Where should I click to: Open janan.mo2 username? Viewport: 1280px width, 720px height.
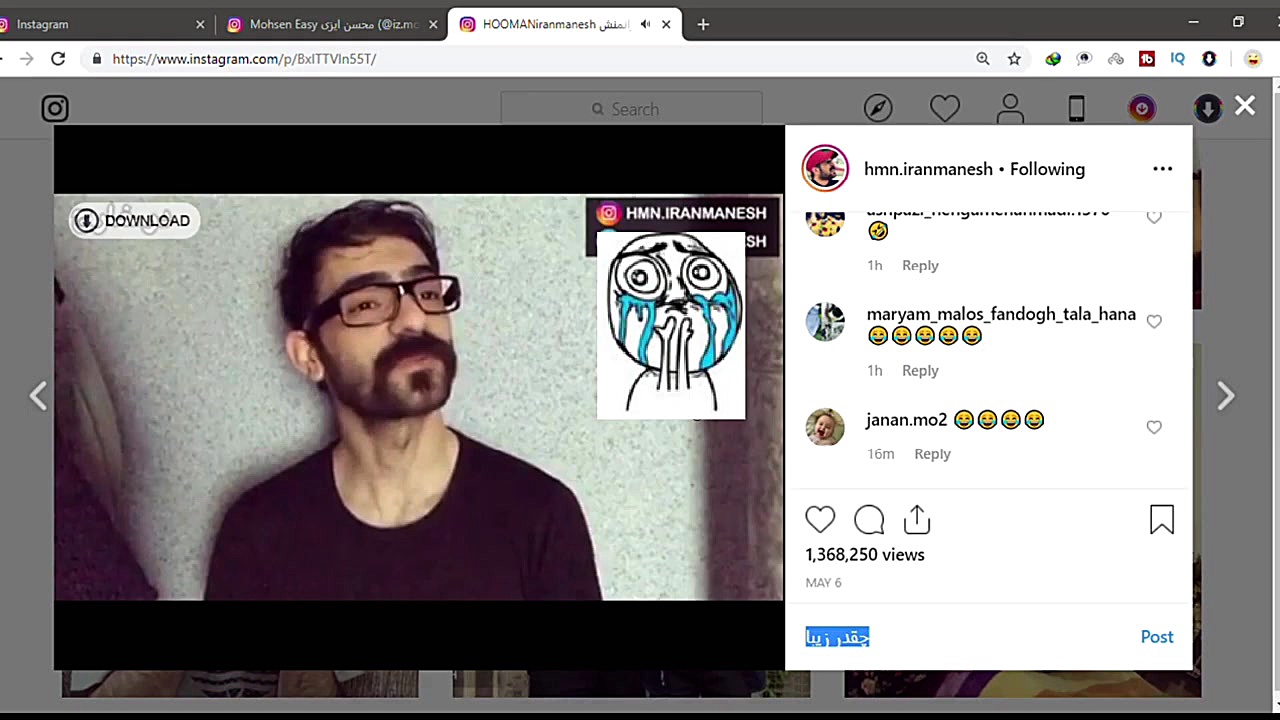tap(906, 420)
